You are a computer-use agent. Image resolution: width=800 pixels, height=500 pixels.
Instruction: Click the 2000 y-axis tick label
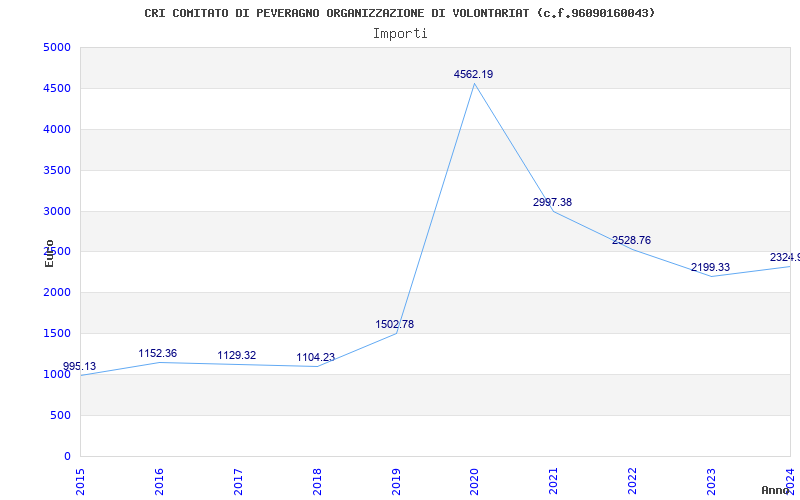tap(57, 293)
